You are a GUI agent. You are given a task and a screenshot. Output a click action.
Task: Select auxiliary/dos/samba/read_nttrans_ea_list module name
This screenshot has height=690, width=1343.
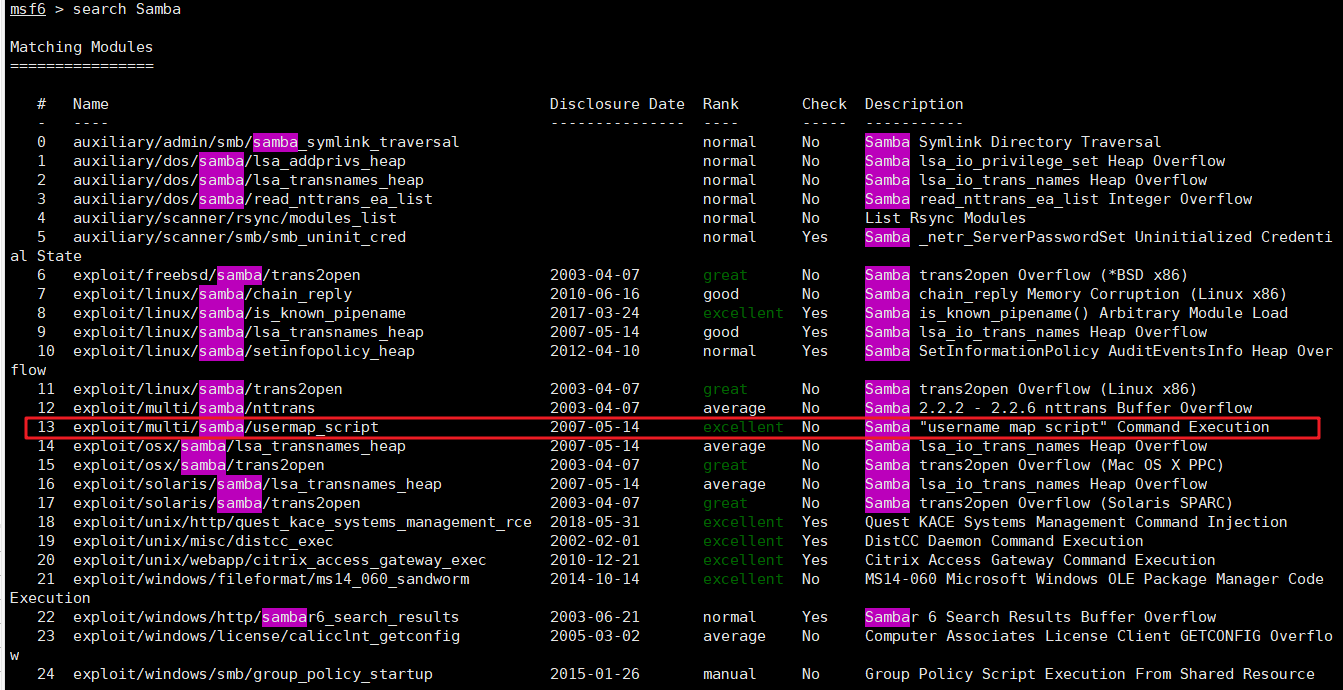pos(253,199)
